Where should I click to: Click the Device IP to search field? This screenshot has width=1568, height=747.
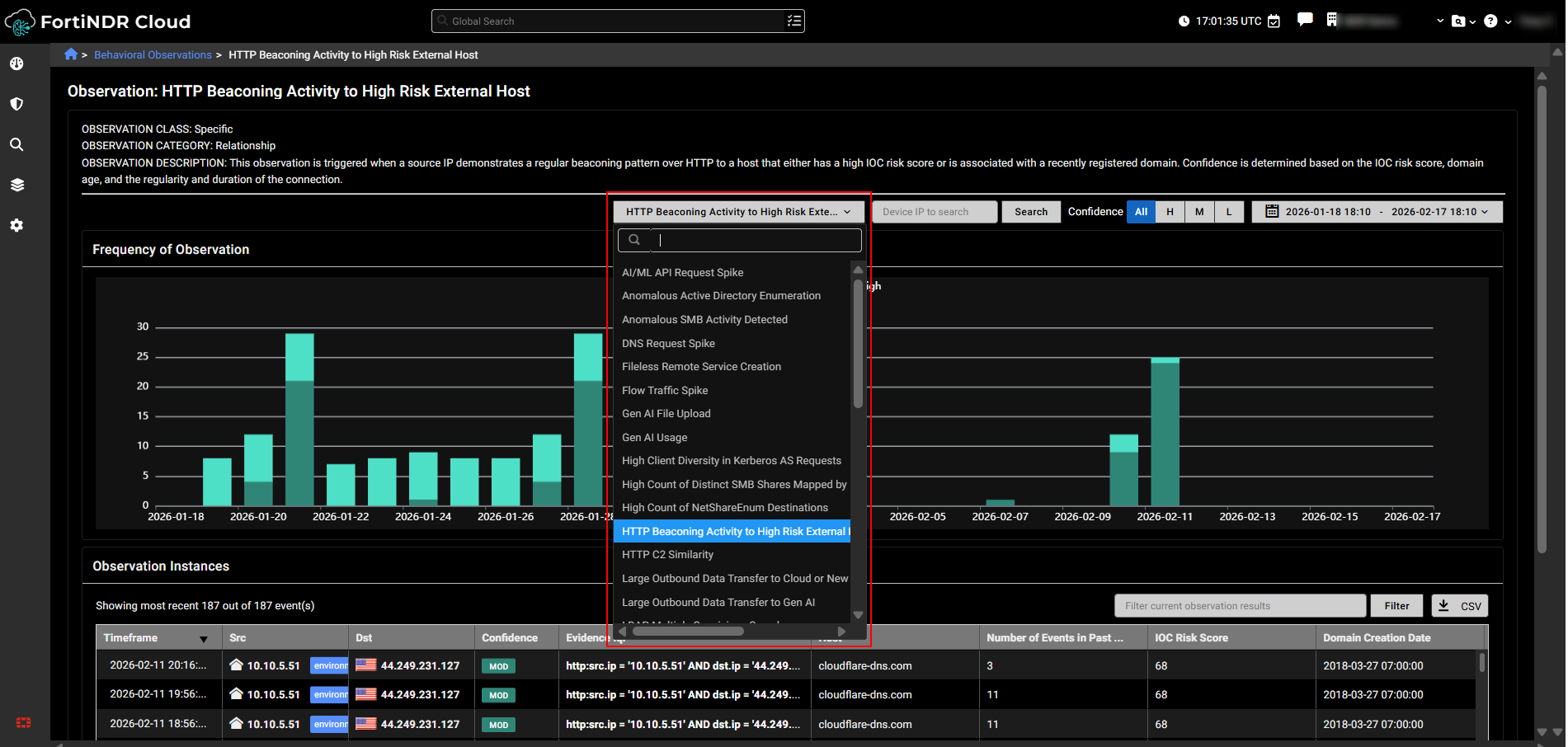(934, 212)
